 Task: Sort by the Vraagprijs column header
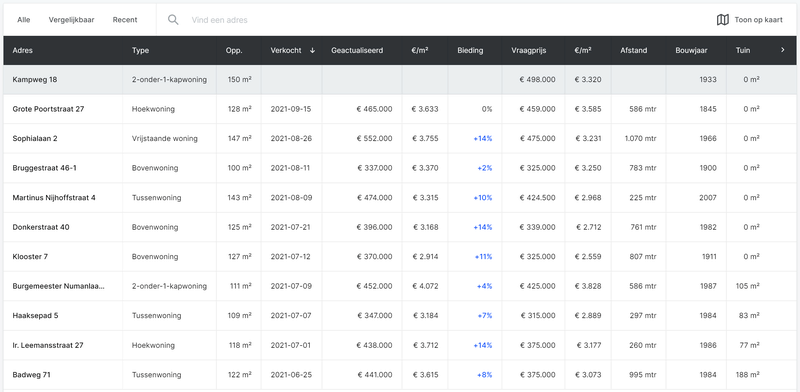pyautogui.click(x=529, y=50)
